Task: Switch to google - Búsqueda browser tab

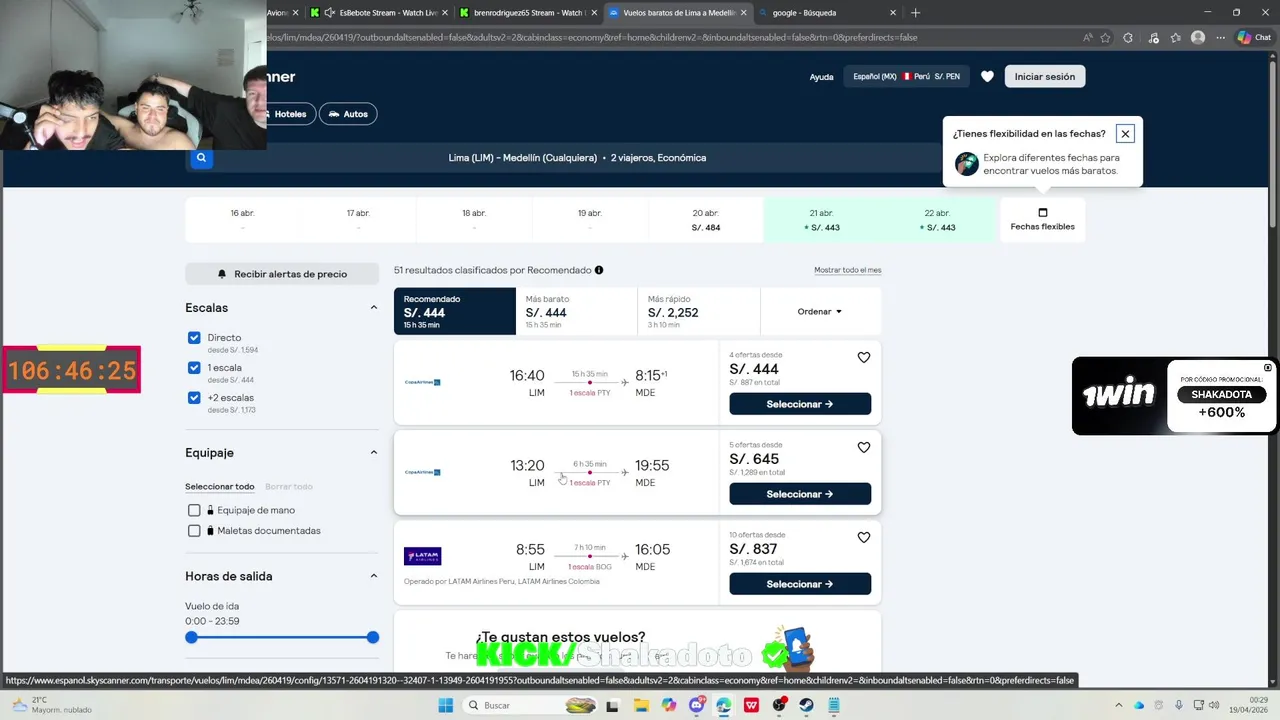Action: 826,13
